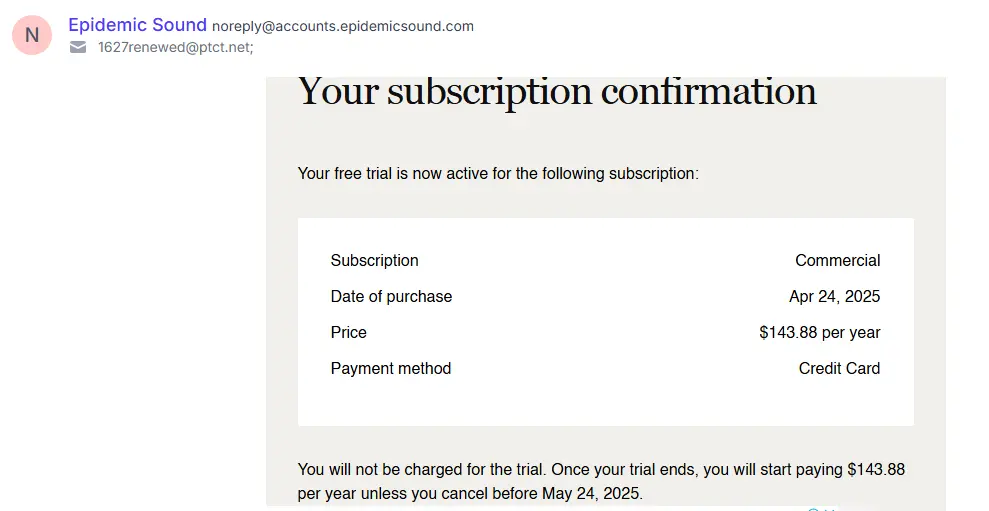
Task: Click the white subscription details card
Action: pos(606,322)
